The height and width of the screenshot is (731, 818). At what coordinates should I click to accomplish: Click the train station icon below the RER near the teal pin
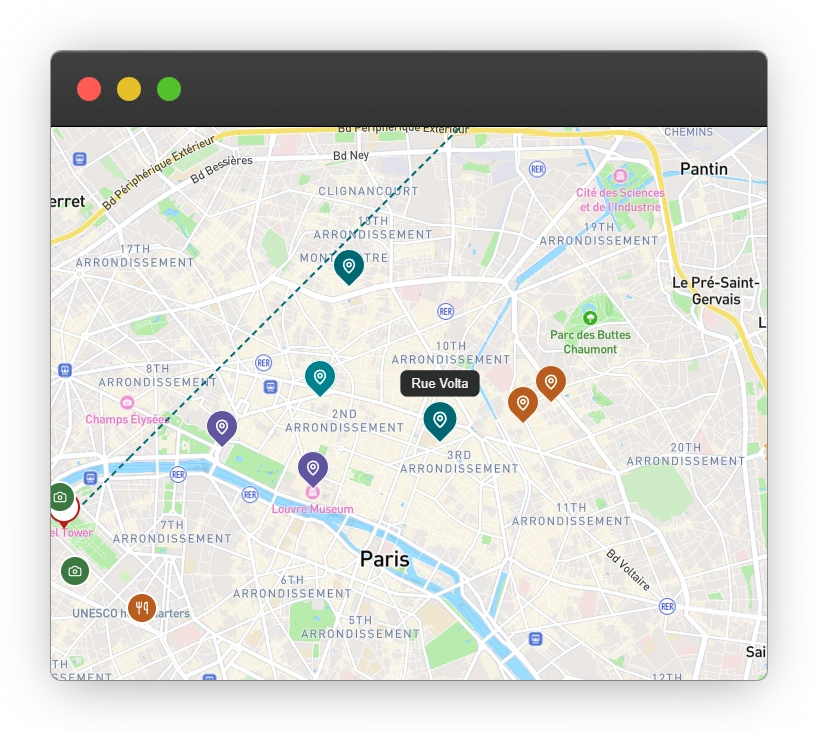pyautogui.click(x=270, y=387)
